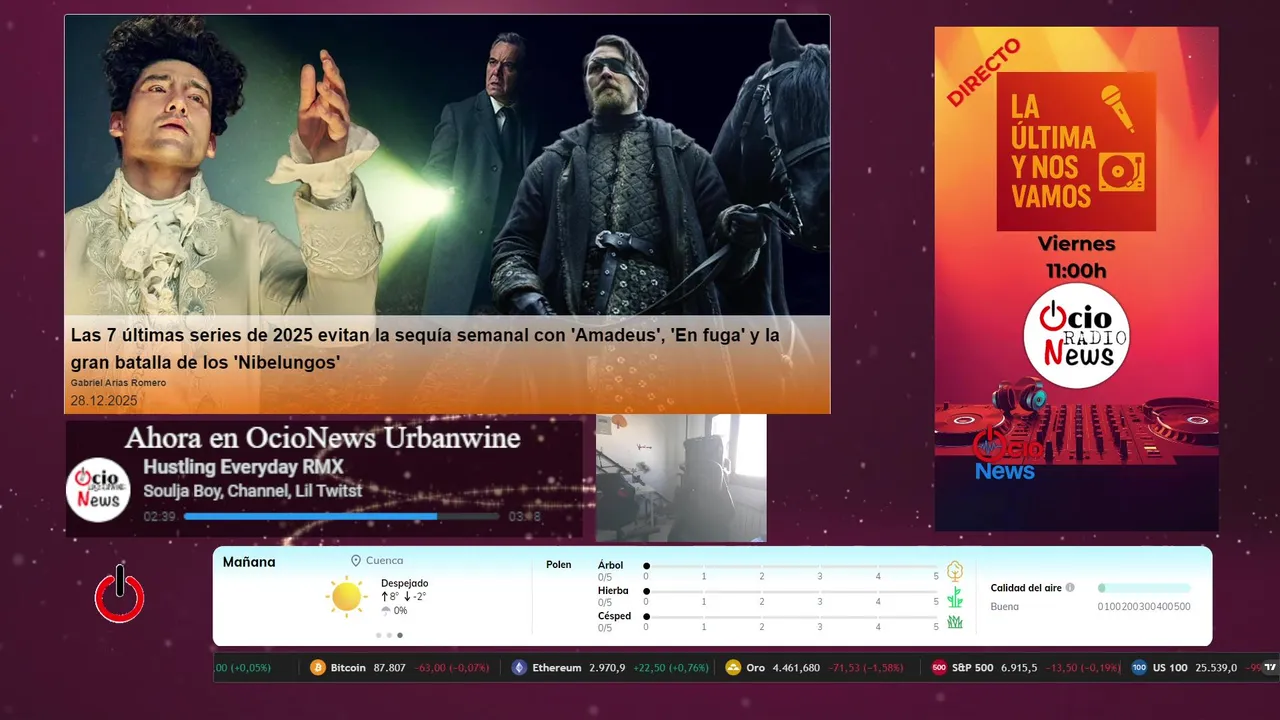Click author name Gabriel Arias Romero
The height and width of the screenshot is (720, 1280).
118,383
